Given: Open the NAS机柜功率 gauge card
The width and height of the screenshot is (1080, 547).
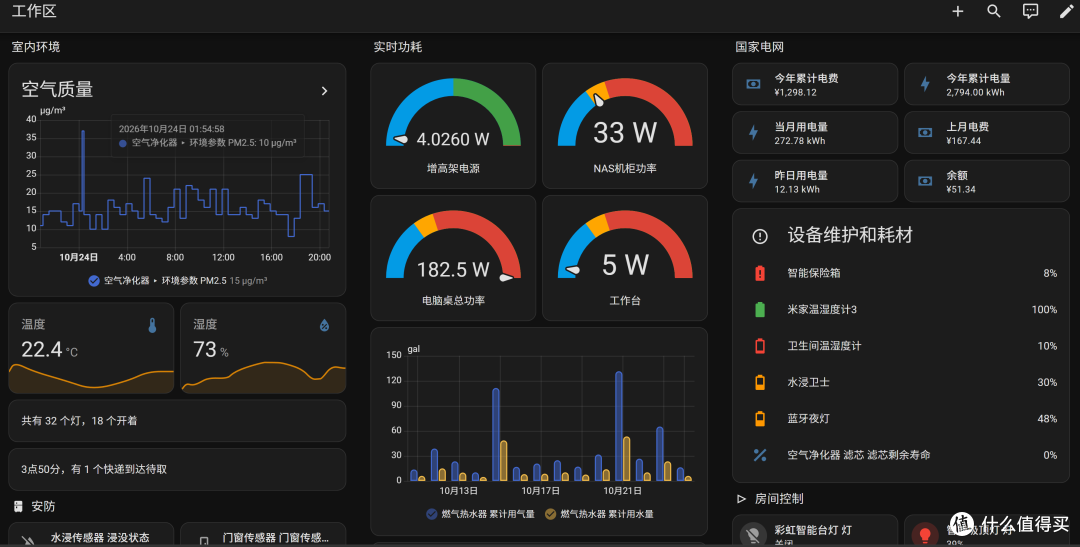Looking at the screenshot, I should point(625,126).
